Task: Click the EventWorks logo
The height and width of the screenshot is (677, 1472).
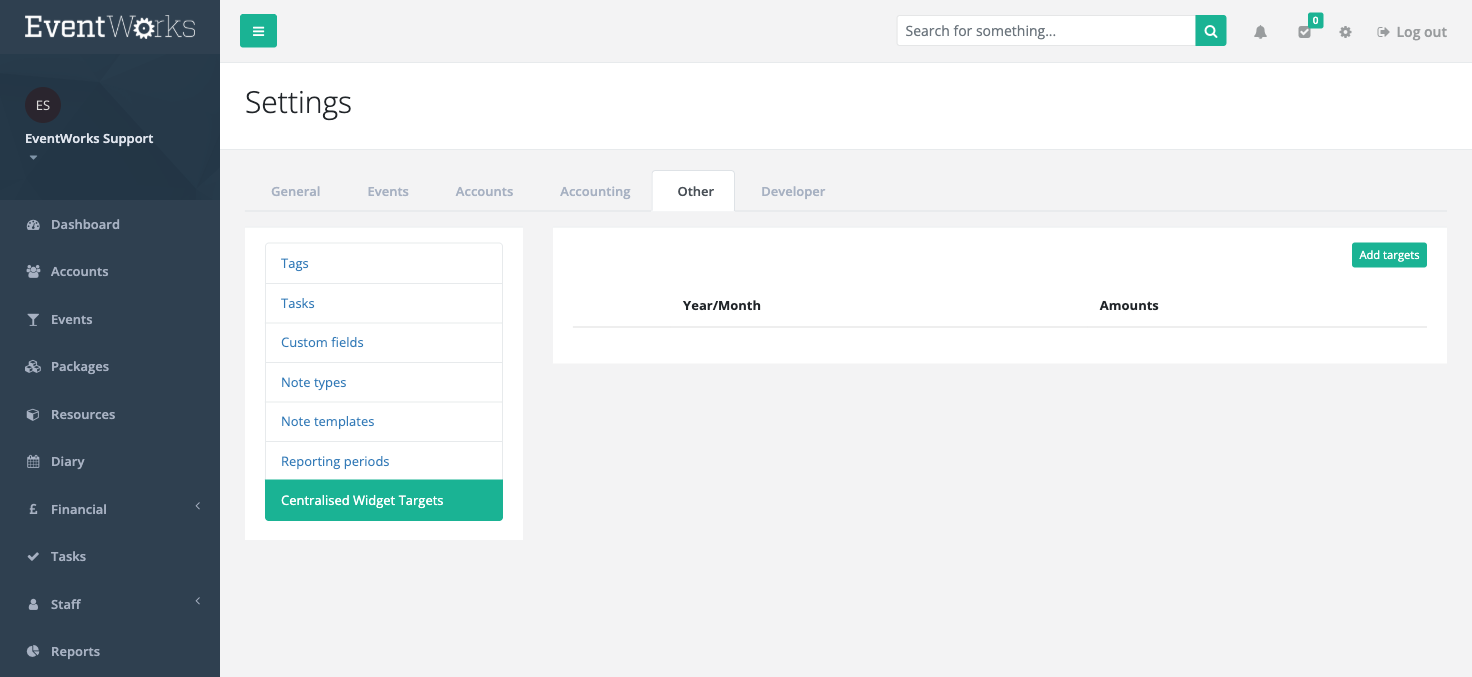Action: pyautogui.click(x=110, y=27)
